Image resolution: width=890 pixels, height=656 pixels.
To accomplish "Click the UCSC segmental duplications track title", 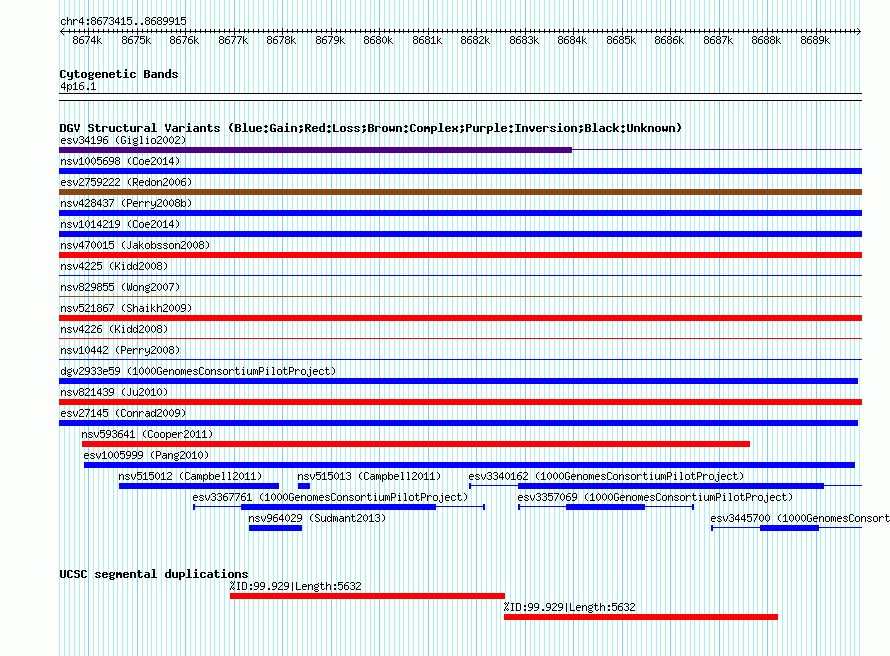I will [154, 574].
